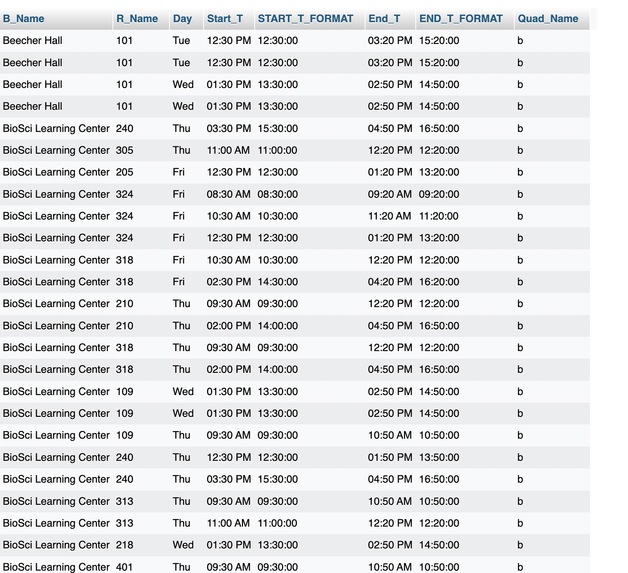Click Quad_Name b in the room 305 row
Viewport: 628px width, 573px height.
(x=520, y=150)
